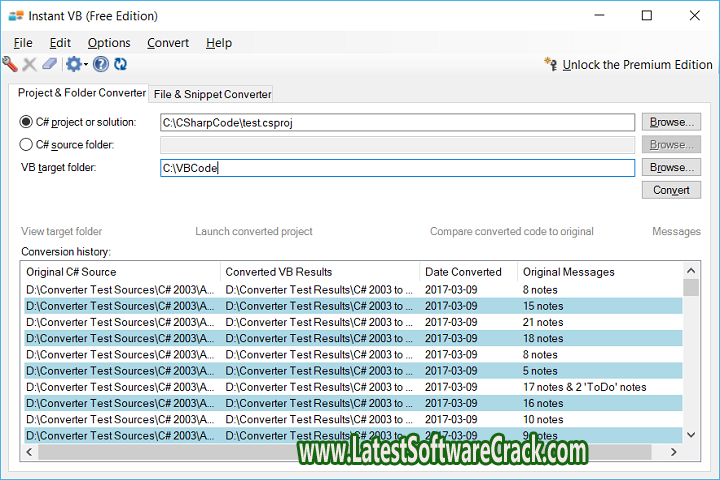Open the Options menu
The image size is (720, 480).
click(x=109, y=43)
